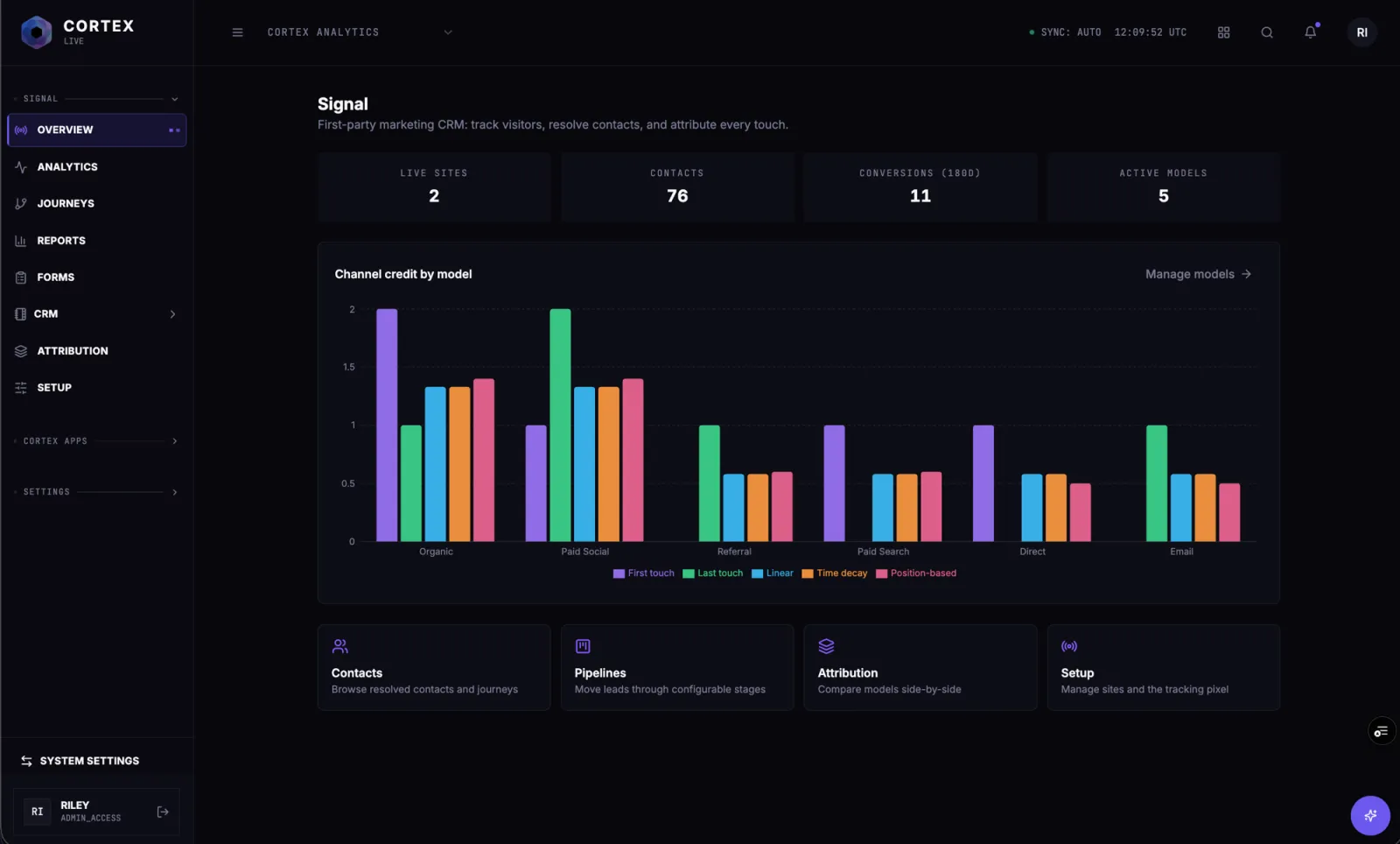Click the Forms clipboard icon
1400x844 pixels.
tap(21, 277)
